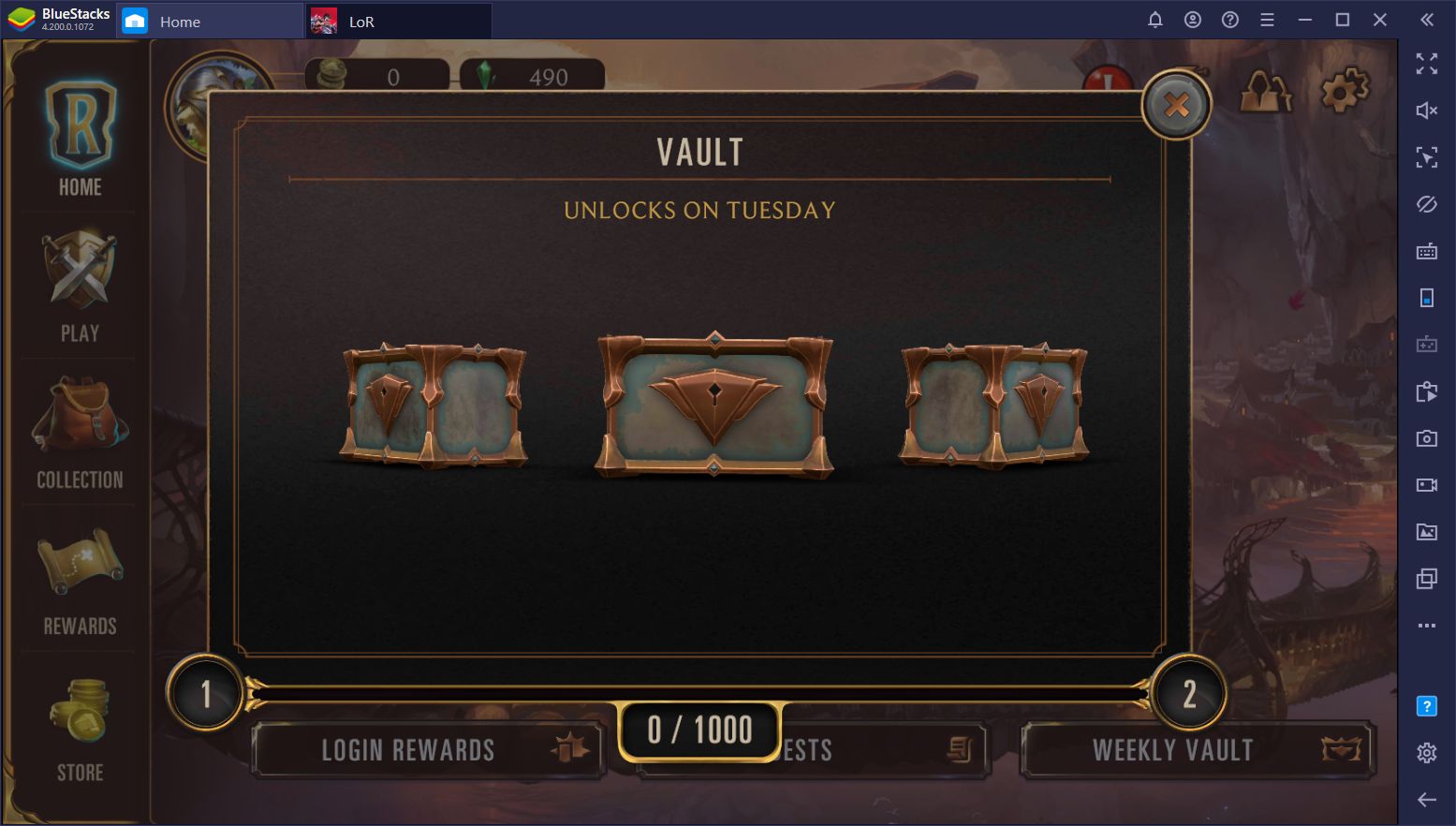This screenshot has height=826, width=1456.
Task: Go to Home via the R shield logo
Action: 80,138
